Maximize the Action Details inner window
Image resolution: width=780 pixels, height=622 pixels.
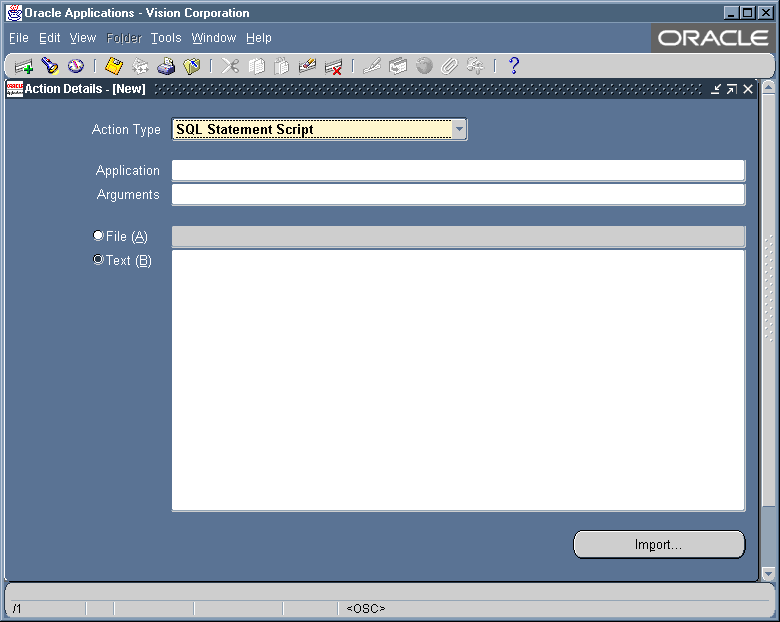[731, 89]
